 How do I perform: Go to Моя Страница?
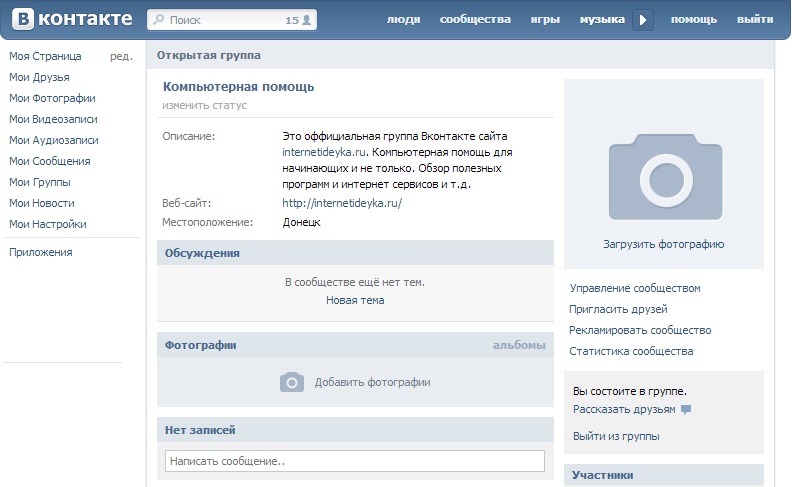click(45, 56)
